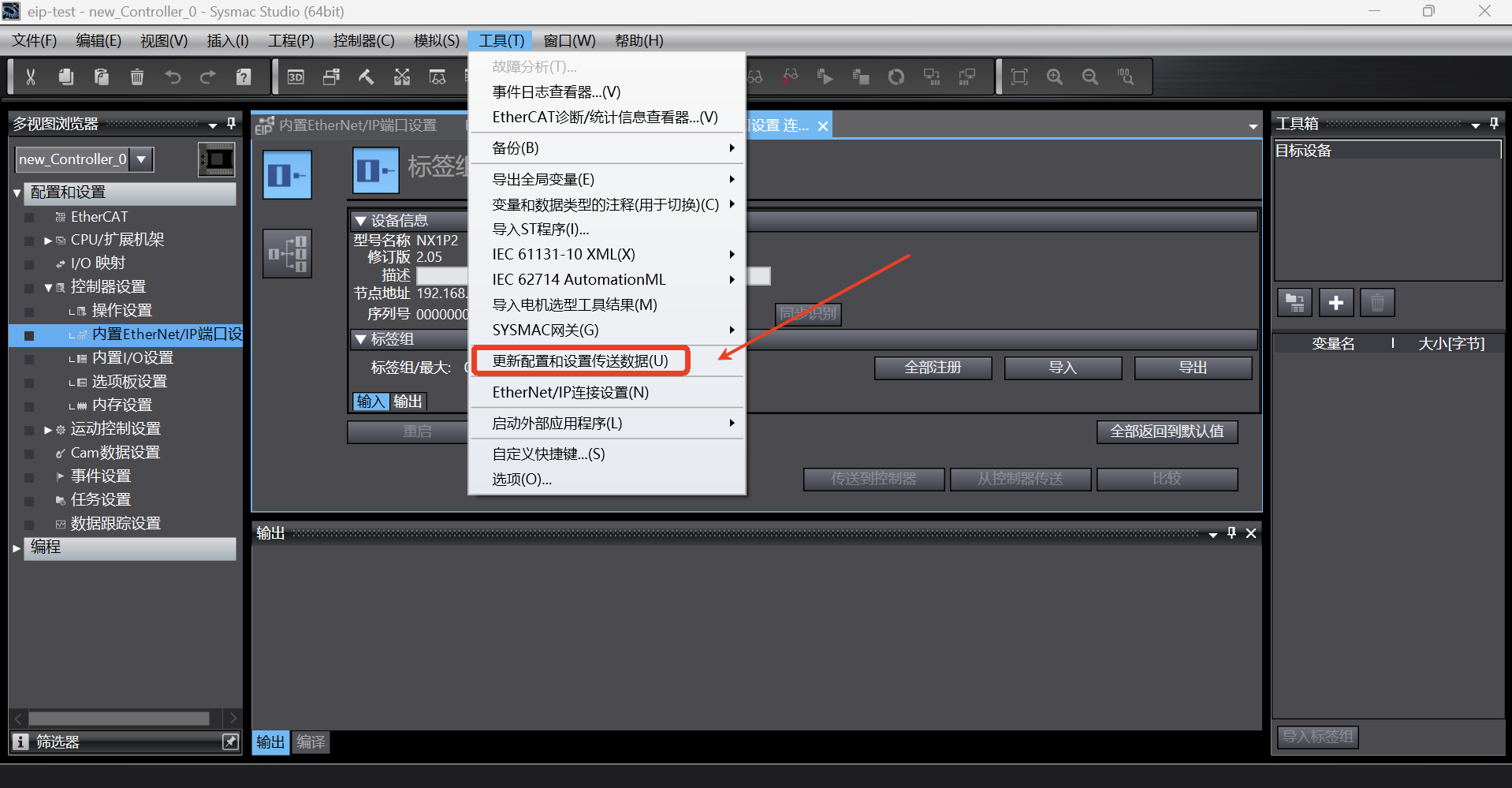The height and width of the screenshot is (788, 1512).
Task: Open the new_Controller_0 dropdown
Action: point(141,159)
